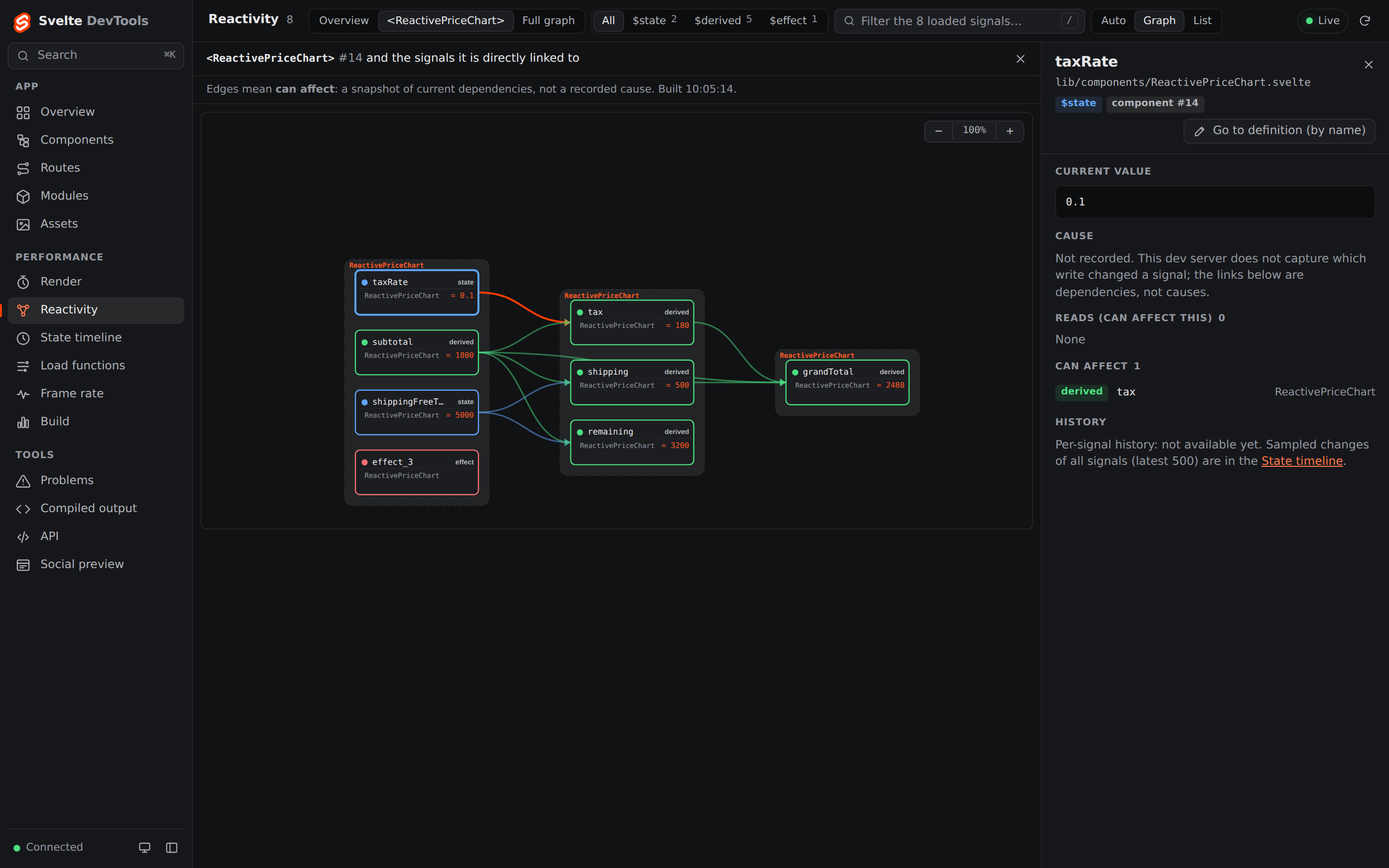Click the refresh icon next to Live
The width and height of the screenshot is (1389, 868).
[1365, 21]
